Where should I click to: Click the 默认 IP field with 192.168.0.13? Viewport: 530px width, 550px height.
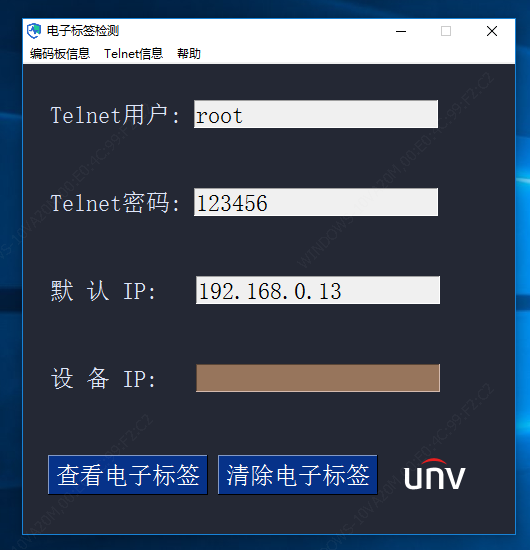318,290
